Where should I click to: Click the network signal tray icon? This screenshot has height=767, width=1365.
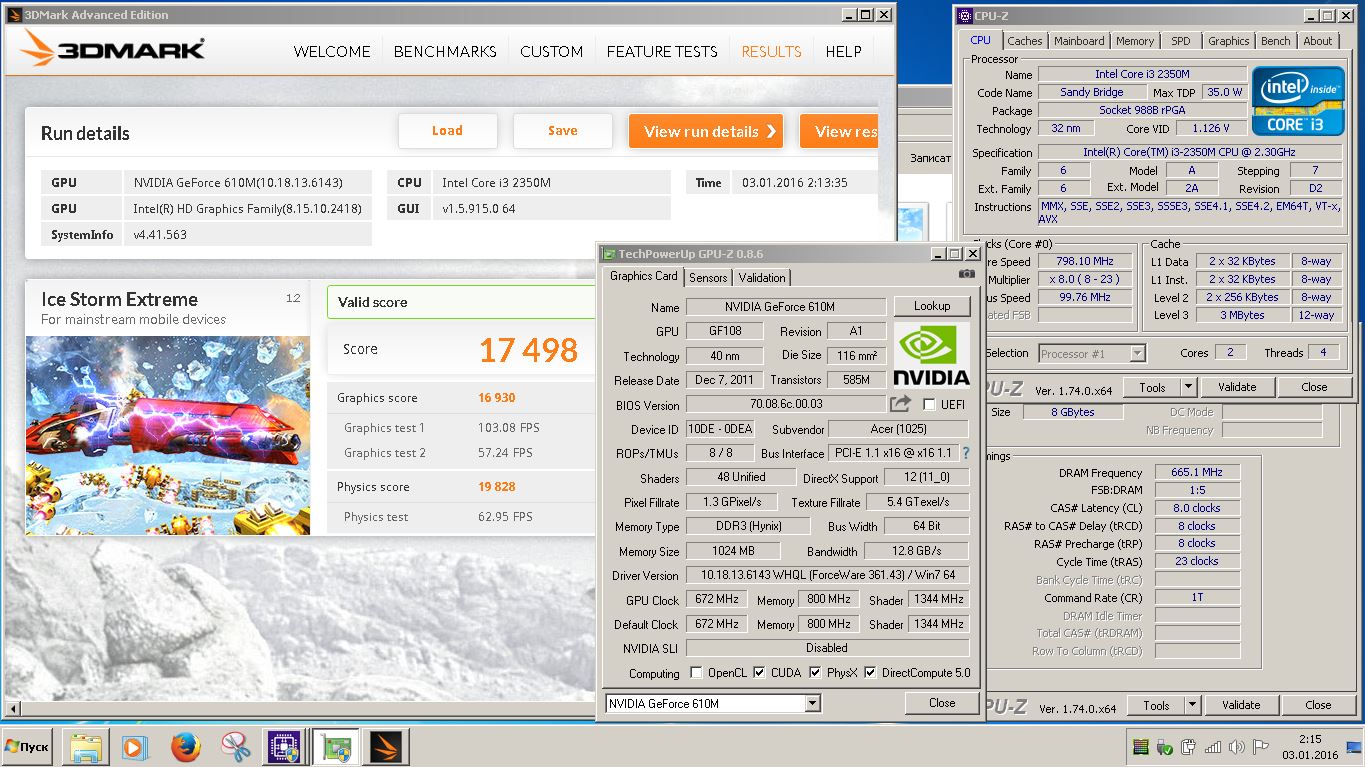1212,747
